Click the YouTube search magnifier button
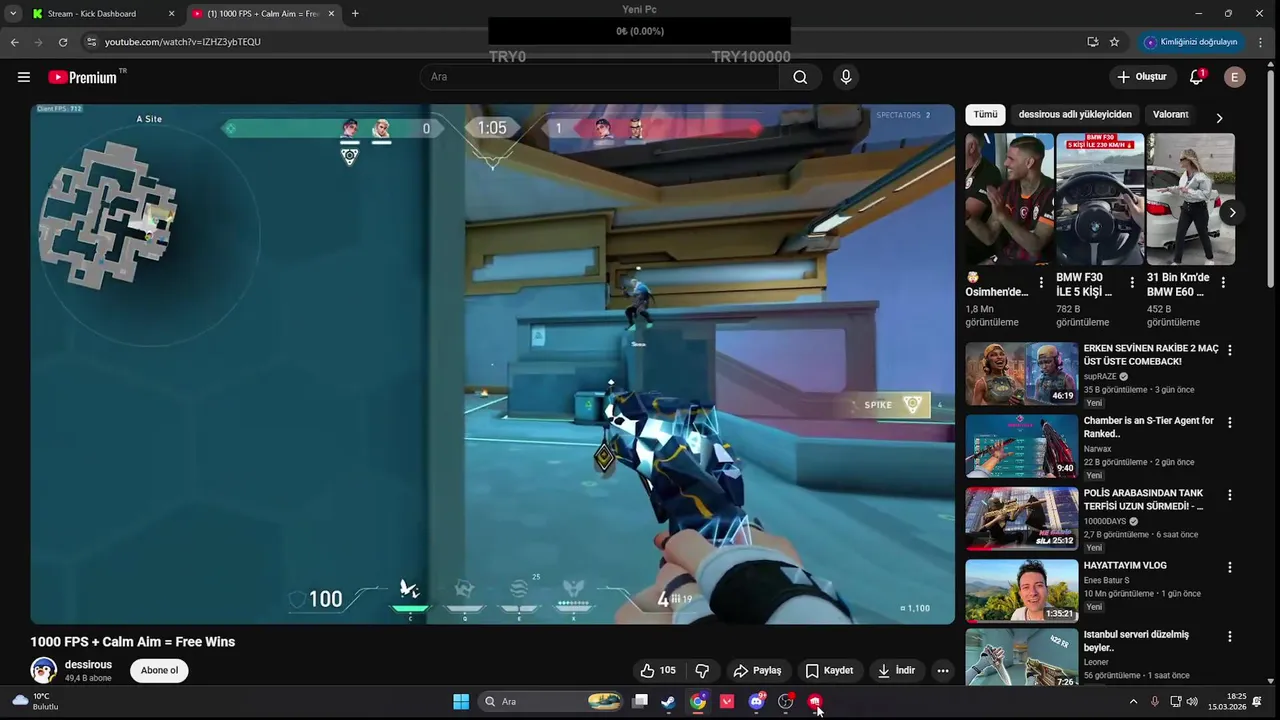The image size is (1280, 720). point(800,77)
